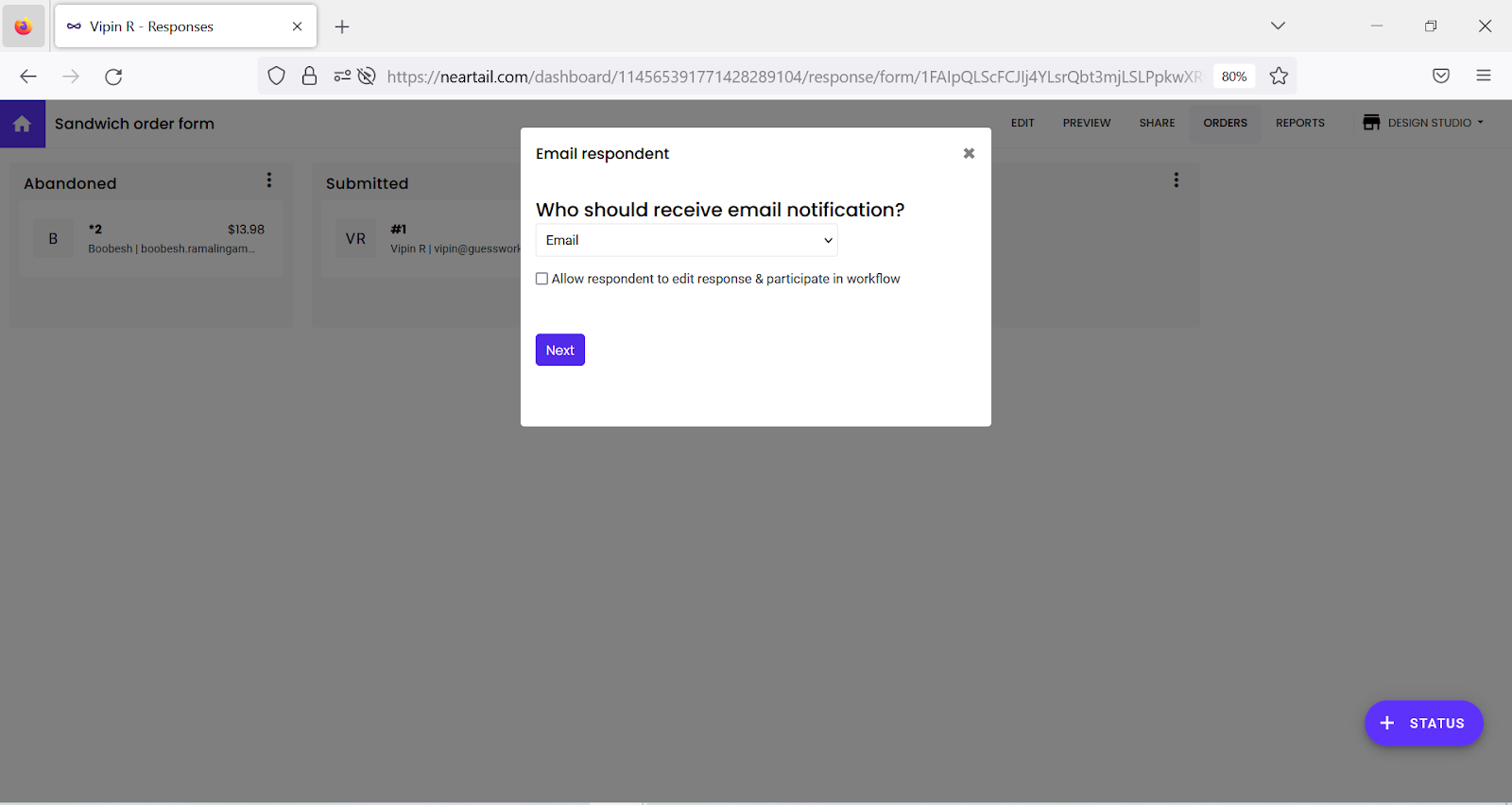Click the 80% zoom level indicator

1234,77
